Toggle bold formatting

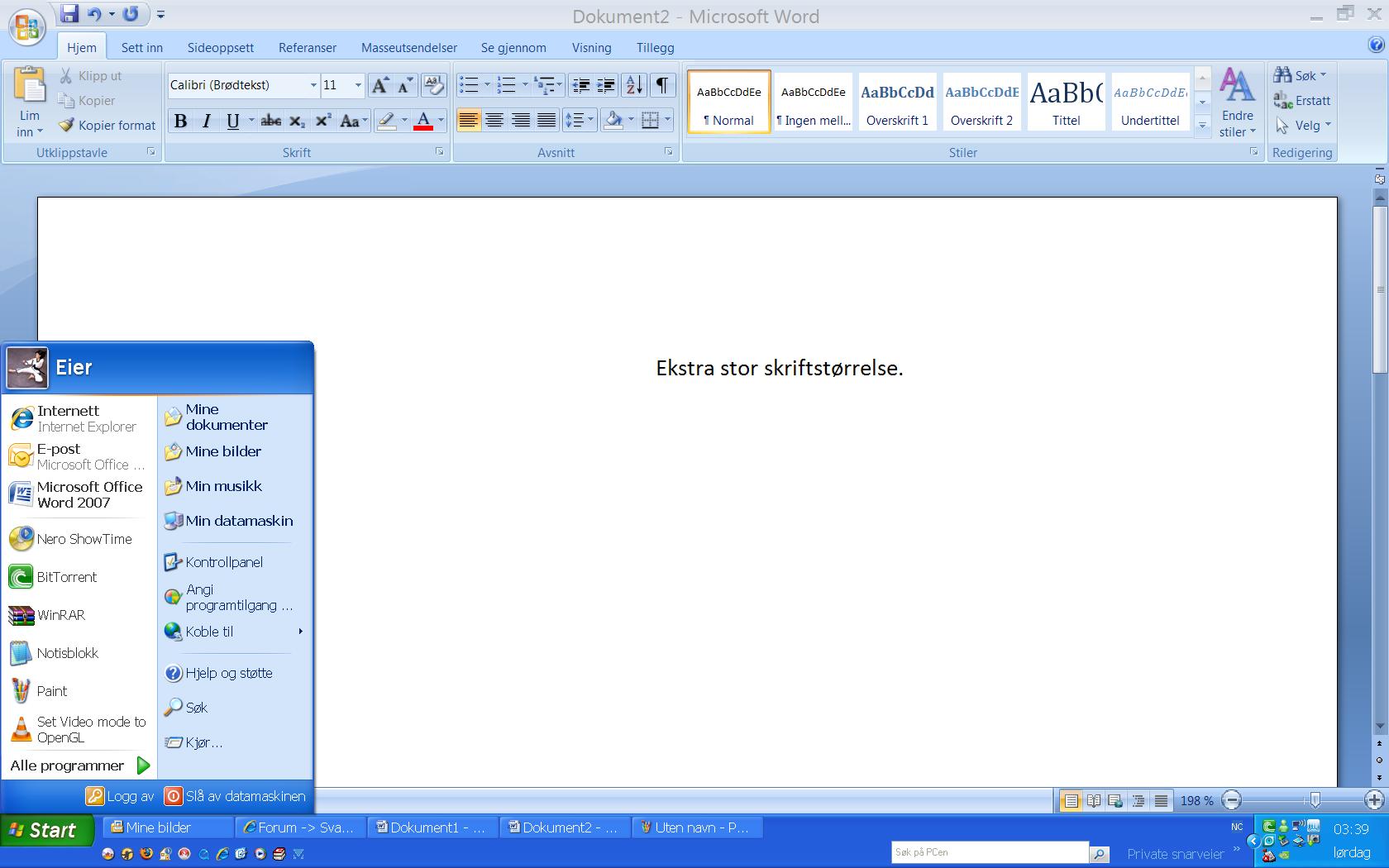180,121
